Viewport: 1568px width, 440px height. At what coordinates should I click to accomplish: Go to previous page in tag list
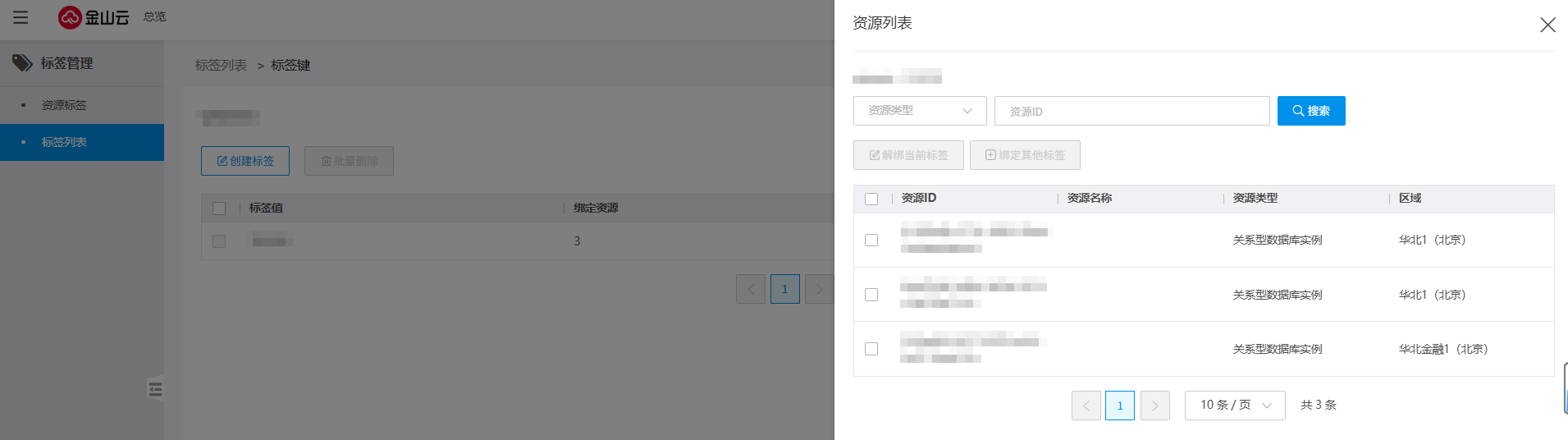pyautogui.click(x=751, y=289)
